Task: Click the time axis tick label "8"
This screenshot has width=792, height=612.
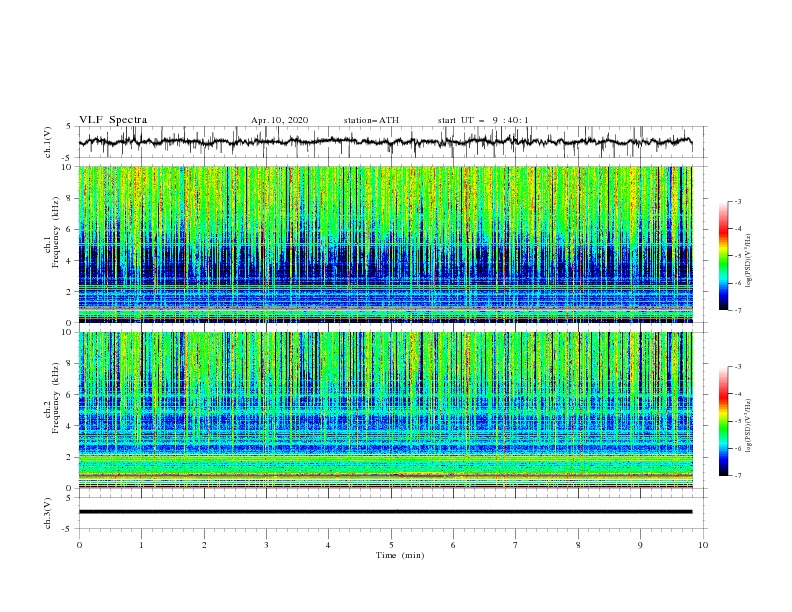Action: 578,545
